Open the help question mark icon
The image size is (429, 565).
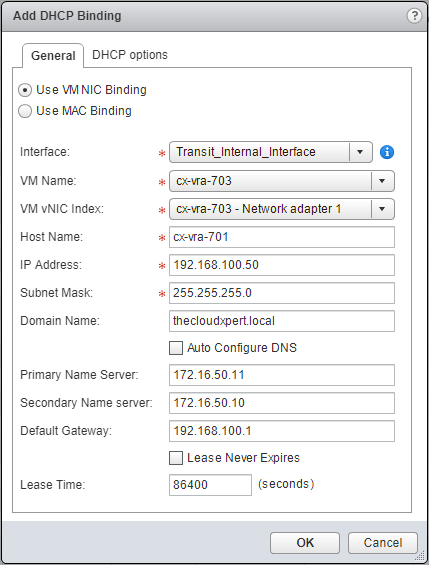[x=414, y=16]
